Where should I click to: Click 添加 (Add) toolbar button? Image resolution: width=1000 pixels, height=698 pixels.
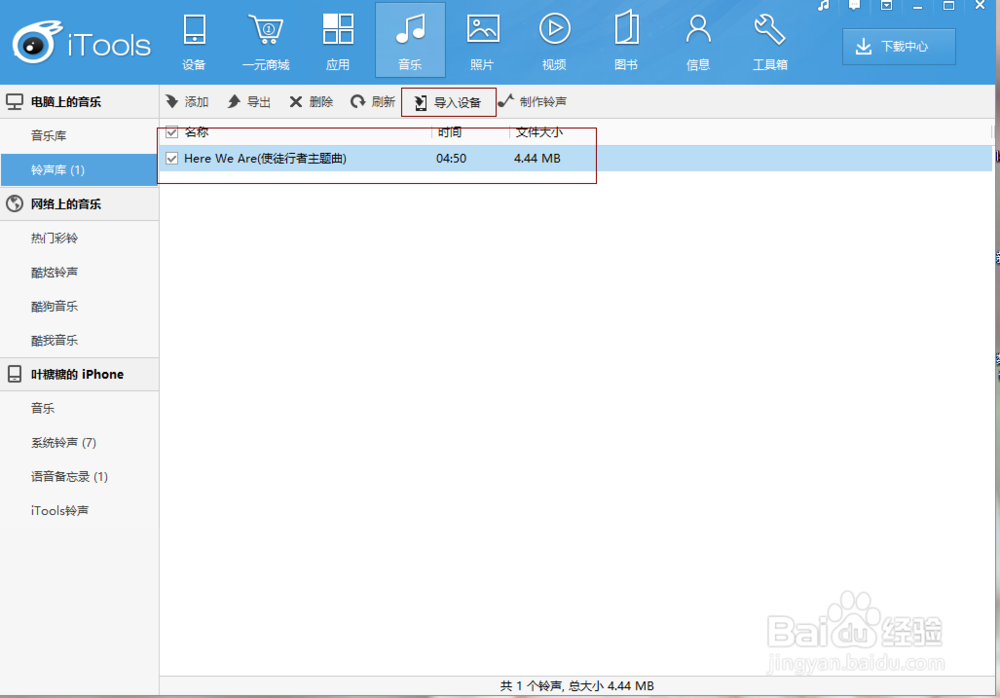pos(187,101)
